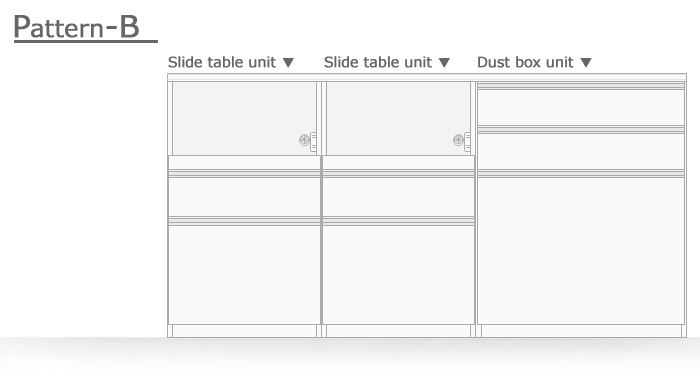Click the thin slide table of left unit

tap(244, 162)
